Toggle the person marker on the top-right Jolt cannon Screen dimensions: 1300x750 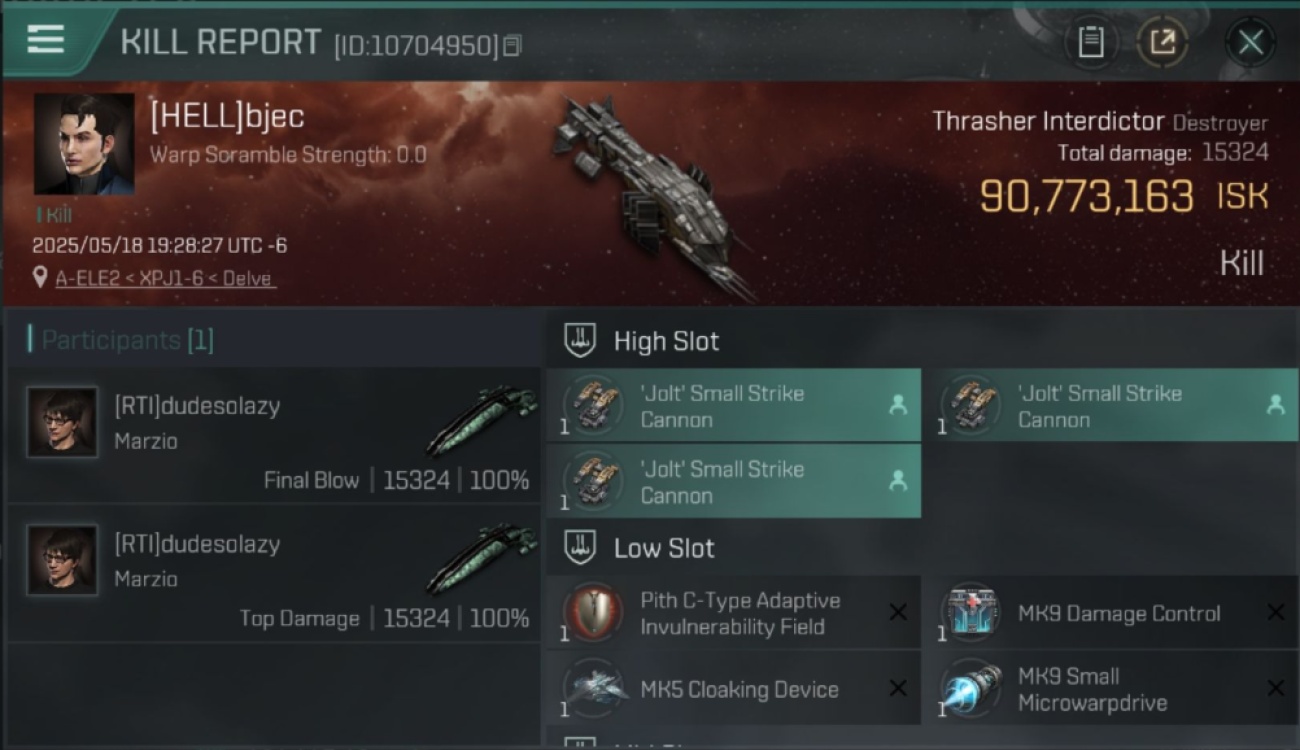coord(1275,405)
